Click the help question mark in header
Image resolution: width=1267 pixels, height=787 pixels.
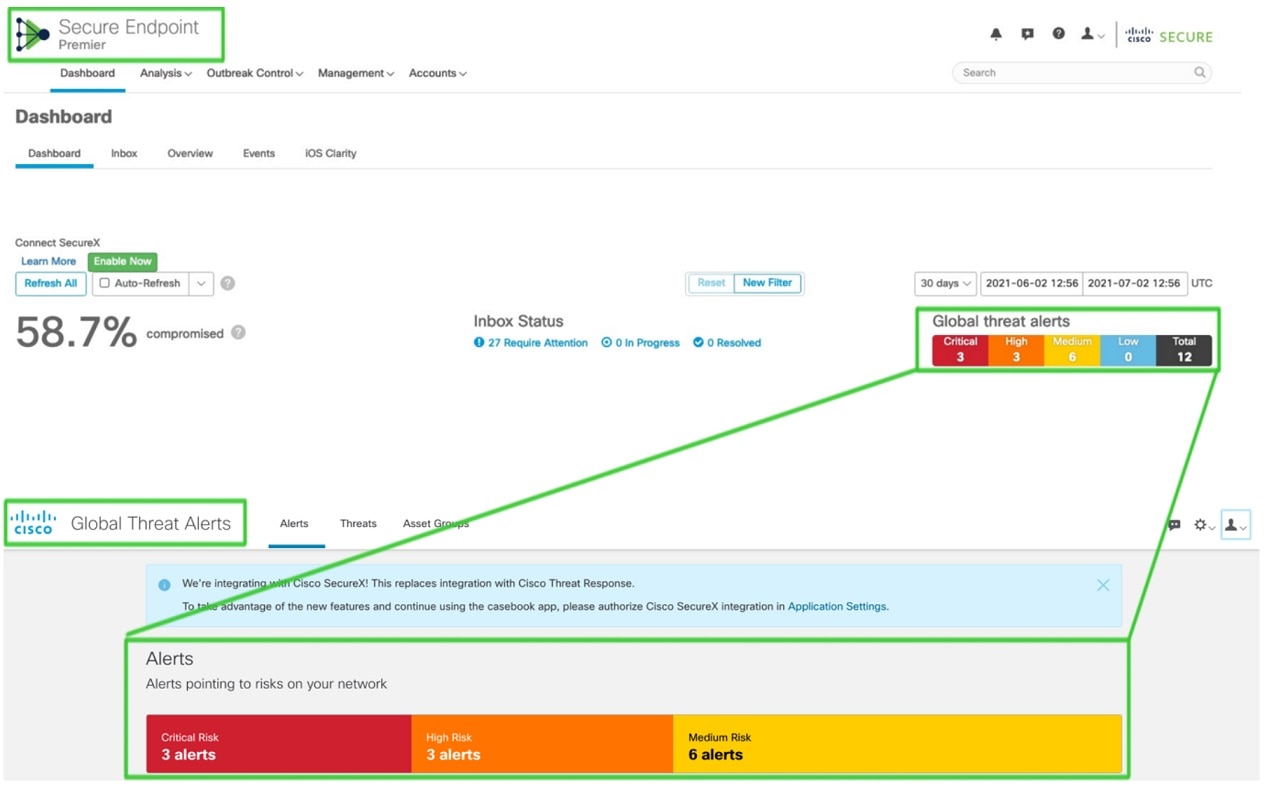tap(1058, 34)
